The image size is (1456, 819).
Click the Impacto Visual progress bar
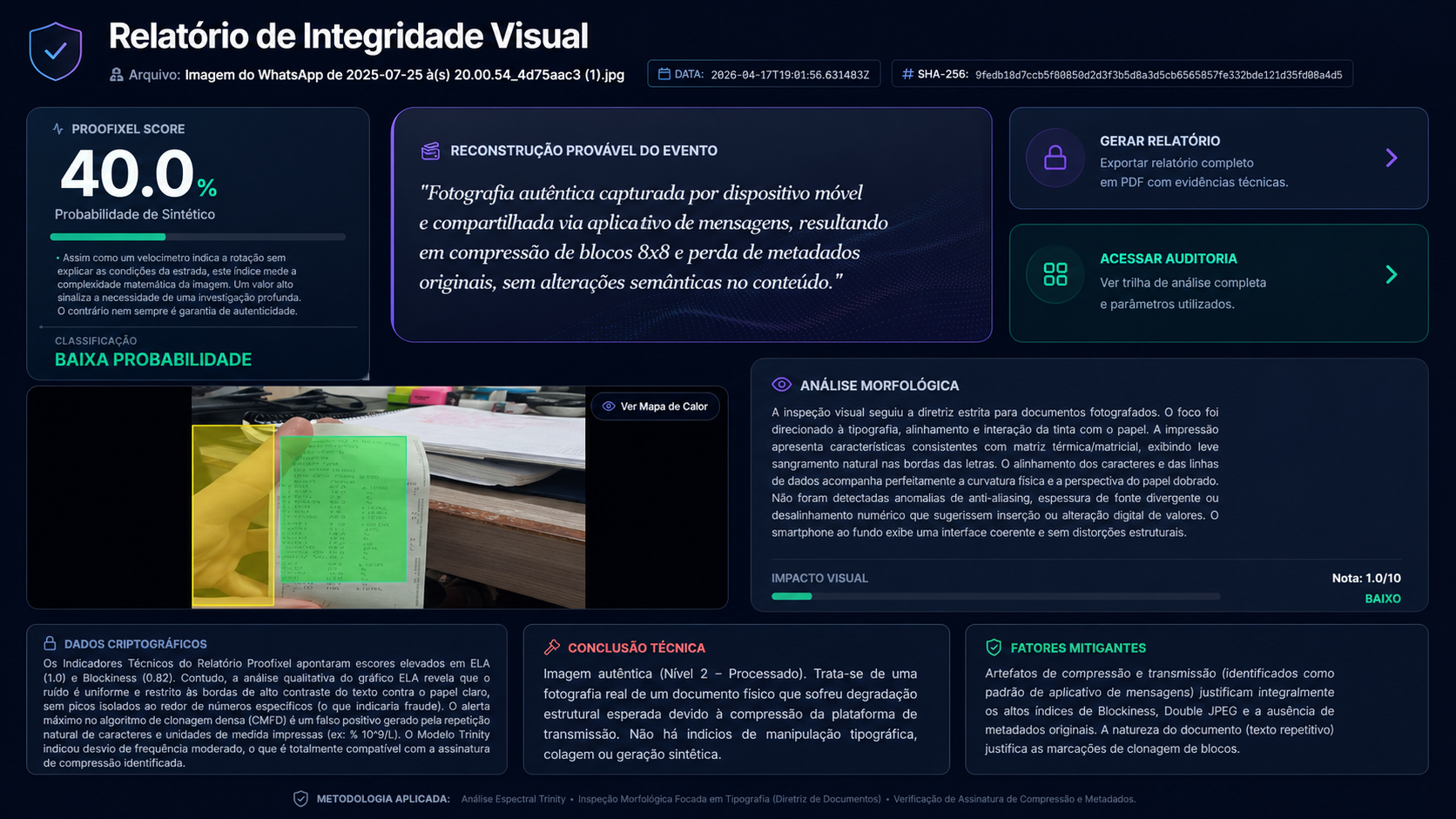click(x=995, y=596)
